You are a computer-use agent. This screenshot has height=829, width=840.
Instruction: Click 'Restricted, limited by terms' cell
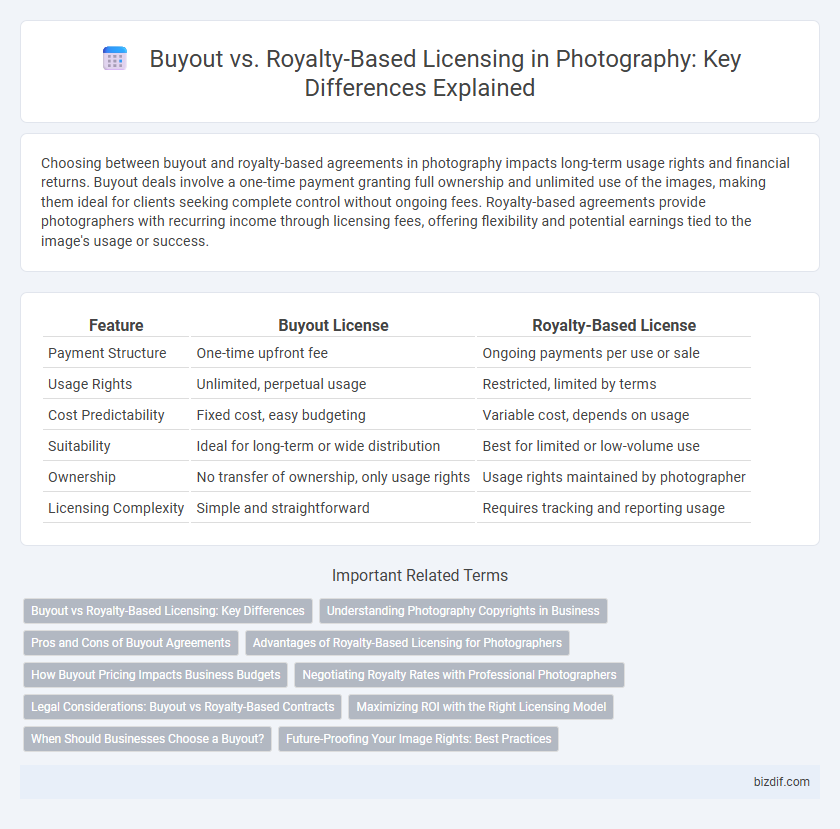tap(614, 384)
